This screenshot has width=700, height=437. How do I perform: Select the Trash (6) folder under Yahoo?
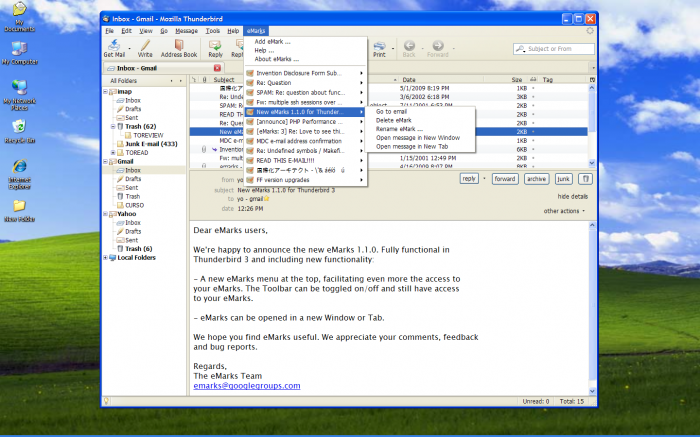point(138,249)
